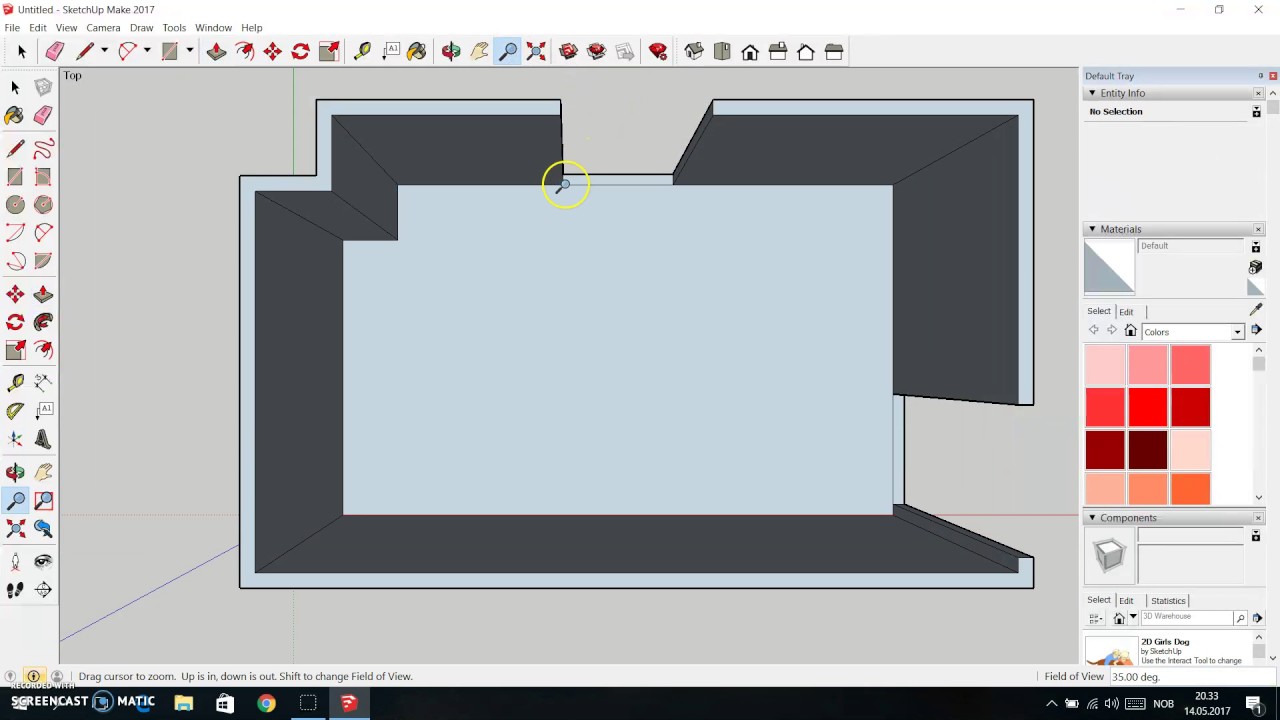Select the Circle tool in left toolbar
This screenshot has width=1280, height=720.
(x=15, y=205)
